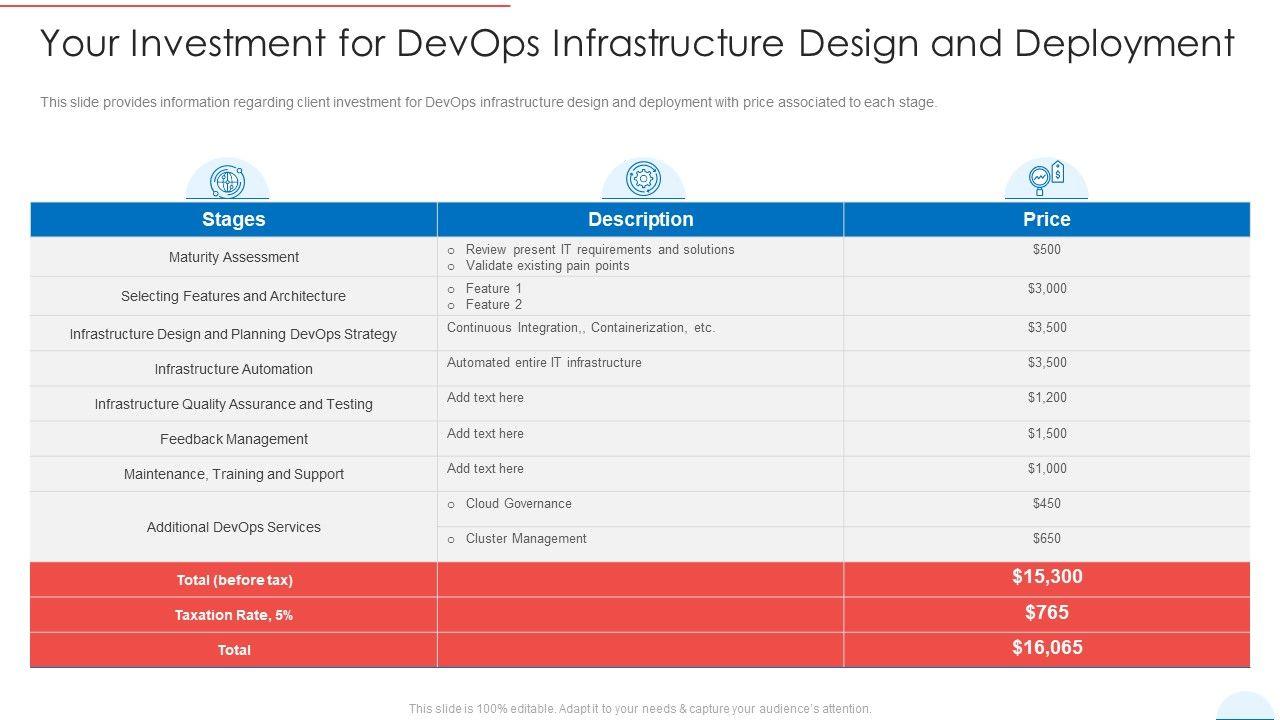The width and height of the screenshot is (1280, 720).
Task: Click the slide title text
Action: pos(637,44)
